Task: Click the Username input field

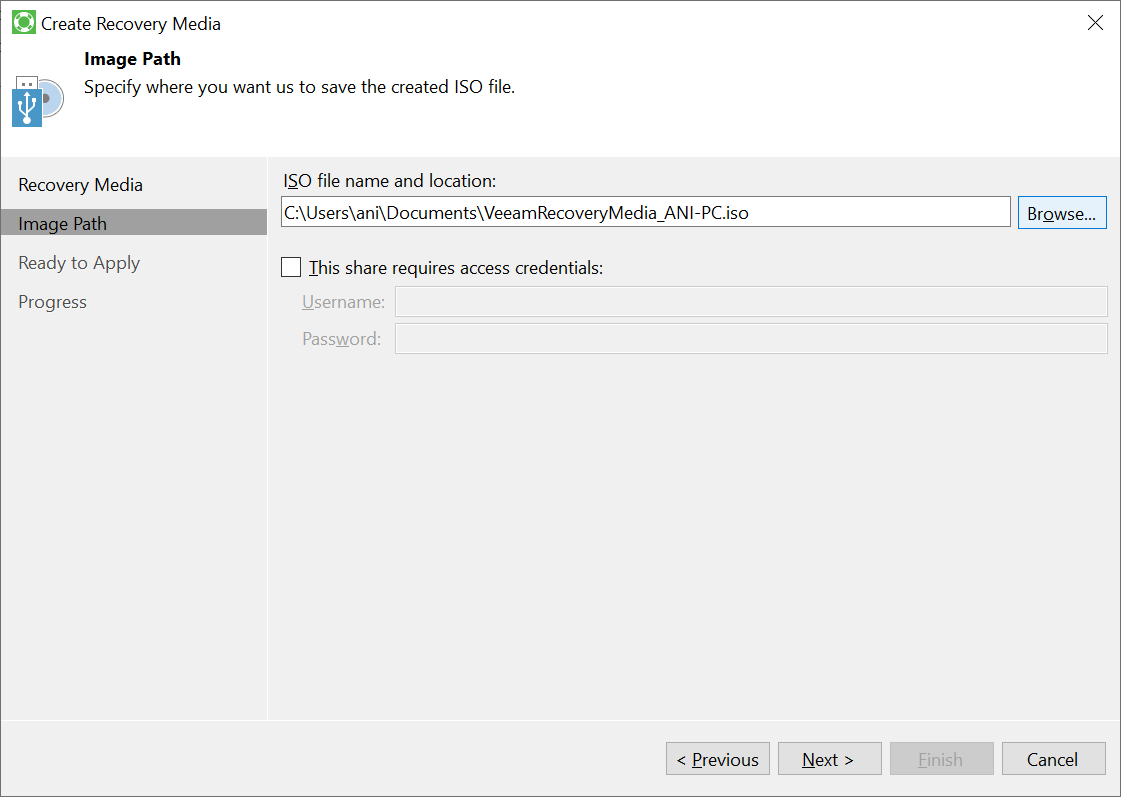Action: (751, 302)
